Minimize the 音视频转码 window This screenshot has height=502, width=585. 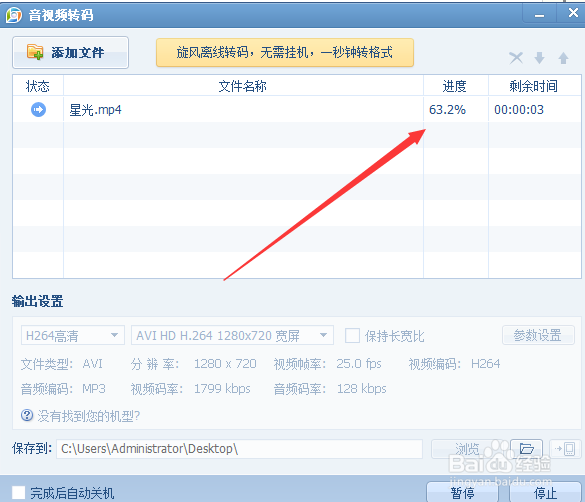539,14
